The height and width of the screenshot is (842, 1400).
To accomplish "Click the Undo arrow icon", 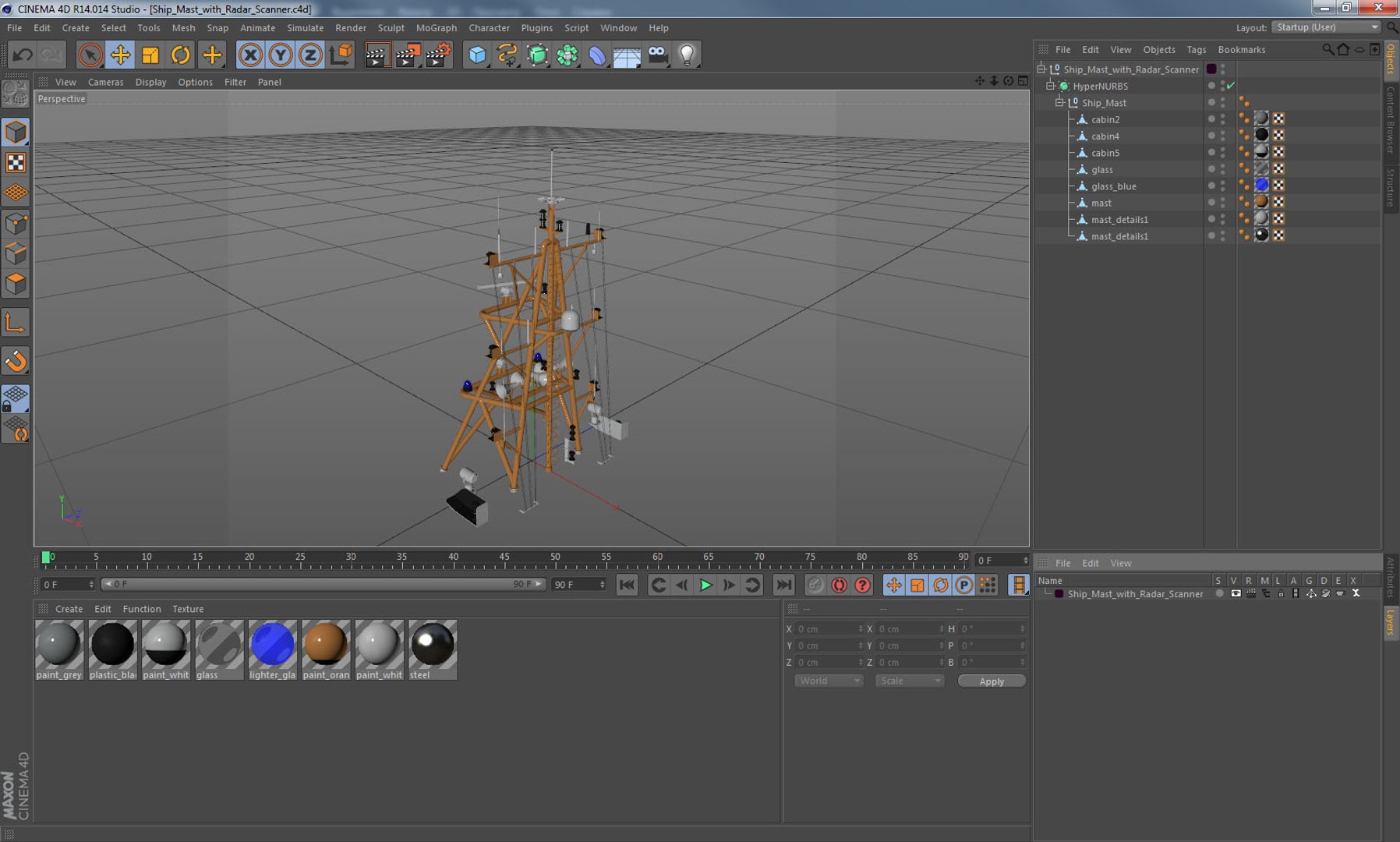I will pyautogui.click(x=23, y=55).
